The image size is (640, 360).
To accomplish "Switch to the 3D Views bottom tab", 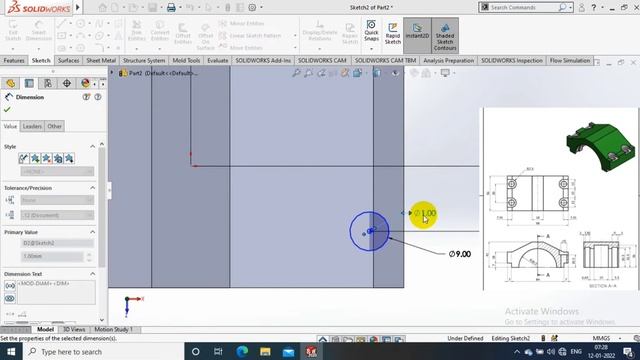I will point(74,329).
